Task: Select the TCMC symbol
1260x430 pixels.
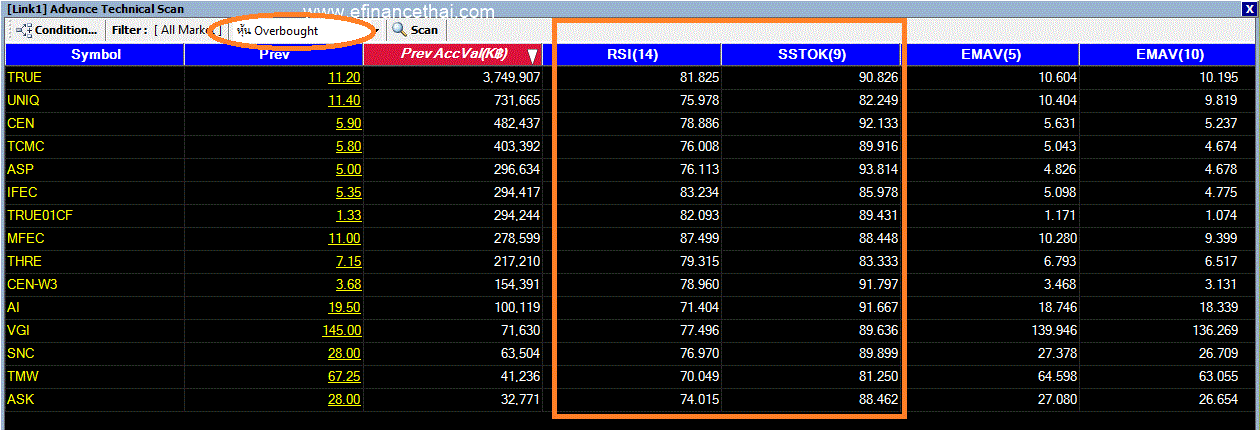Action: [26, 146]
